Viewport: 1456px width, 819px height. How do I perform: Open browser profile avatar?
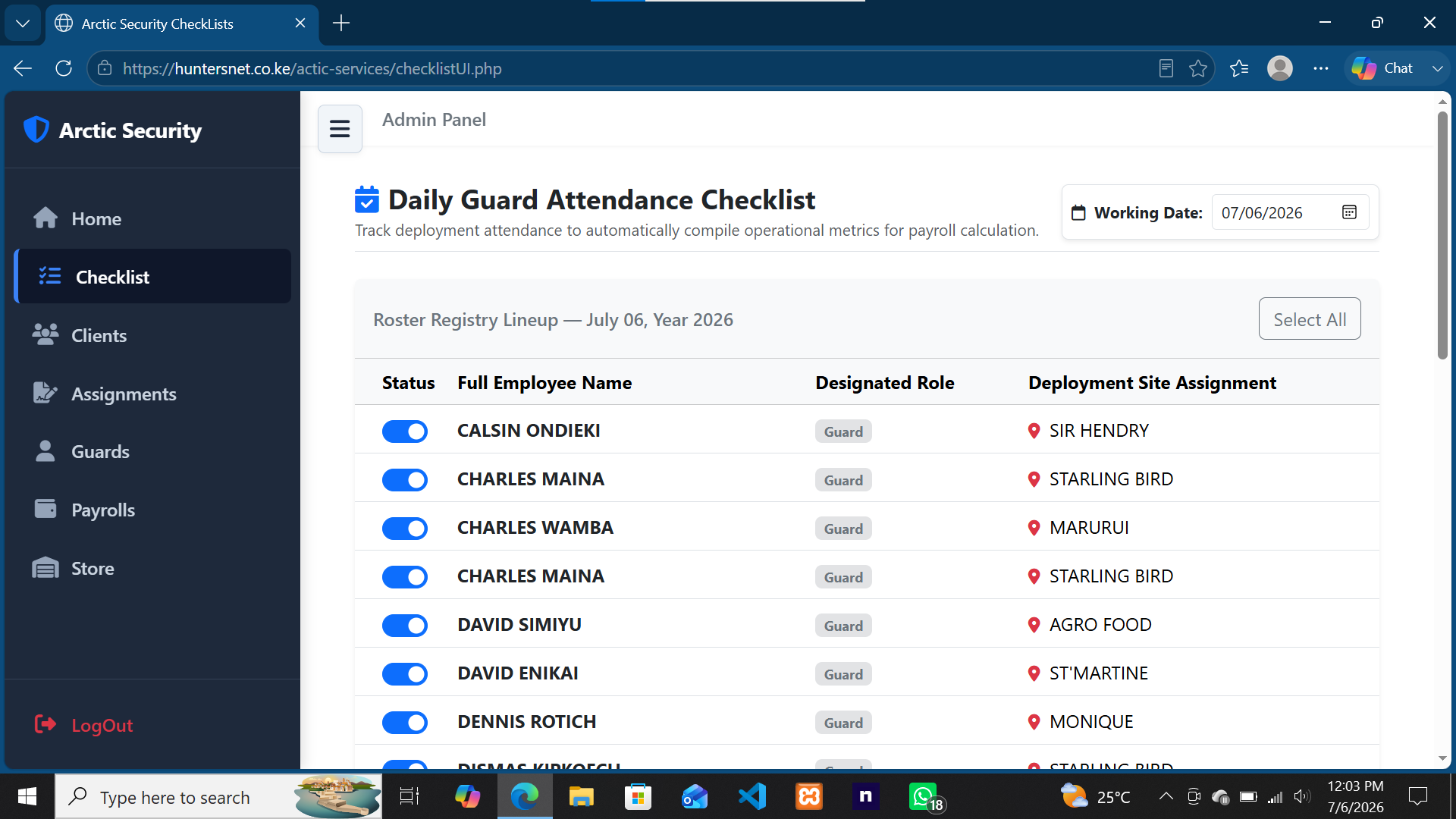[x=1280, y=68]
